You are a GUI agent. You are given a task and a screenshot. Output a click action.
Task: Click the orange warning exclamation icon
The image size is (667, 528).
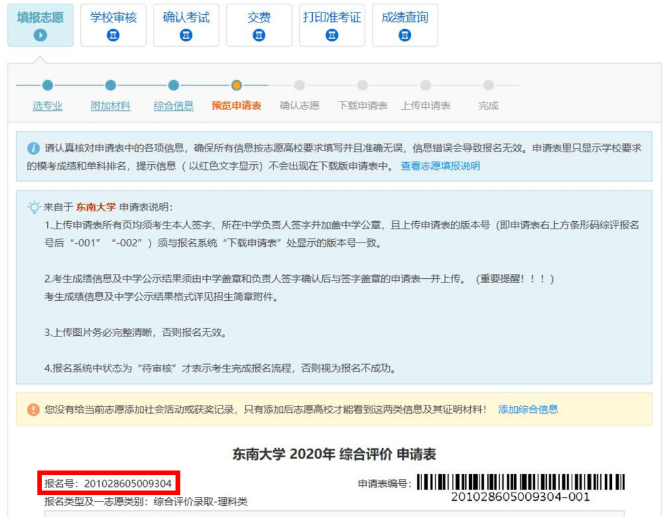click(33, 409)
